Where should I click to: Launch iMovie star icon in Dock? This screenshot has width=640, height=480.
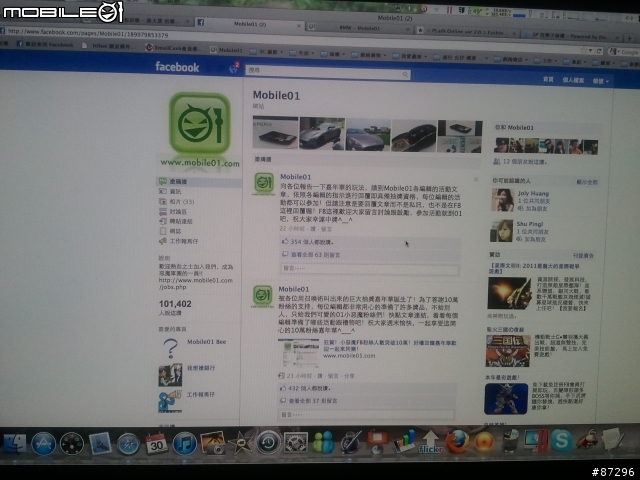click(240, 443)
